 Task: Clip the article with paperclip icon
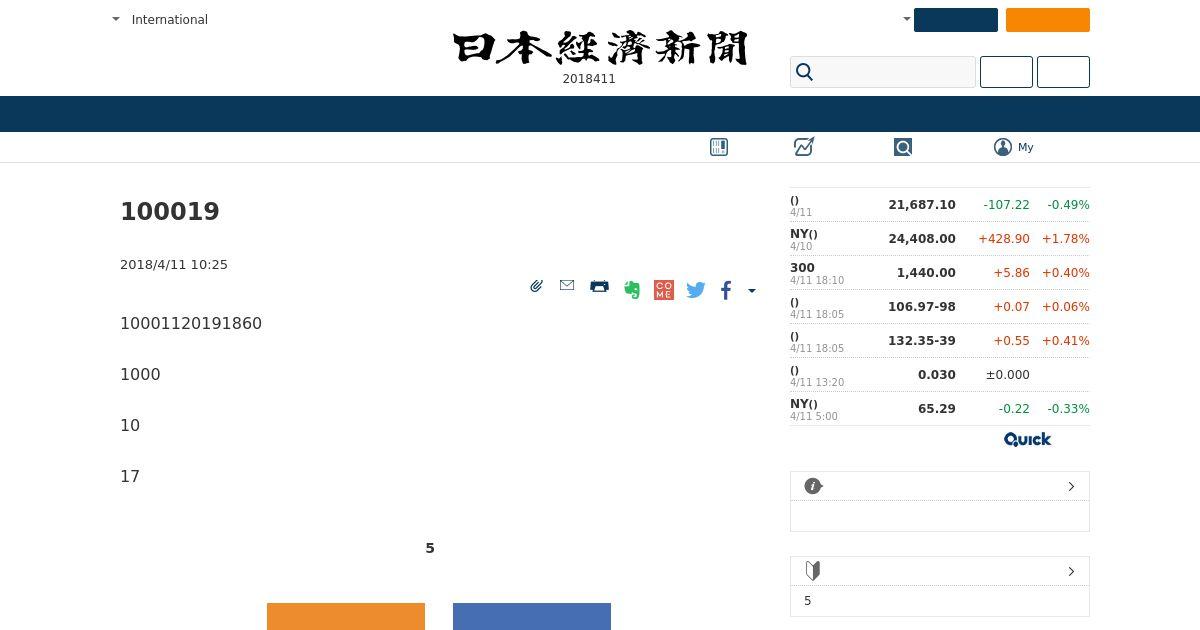537,286
